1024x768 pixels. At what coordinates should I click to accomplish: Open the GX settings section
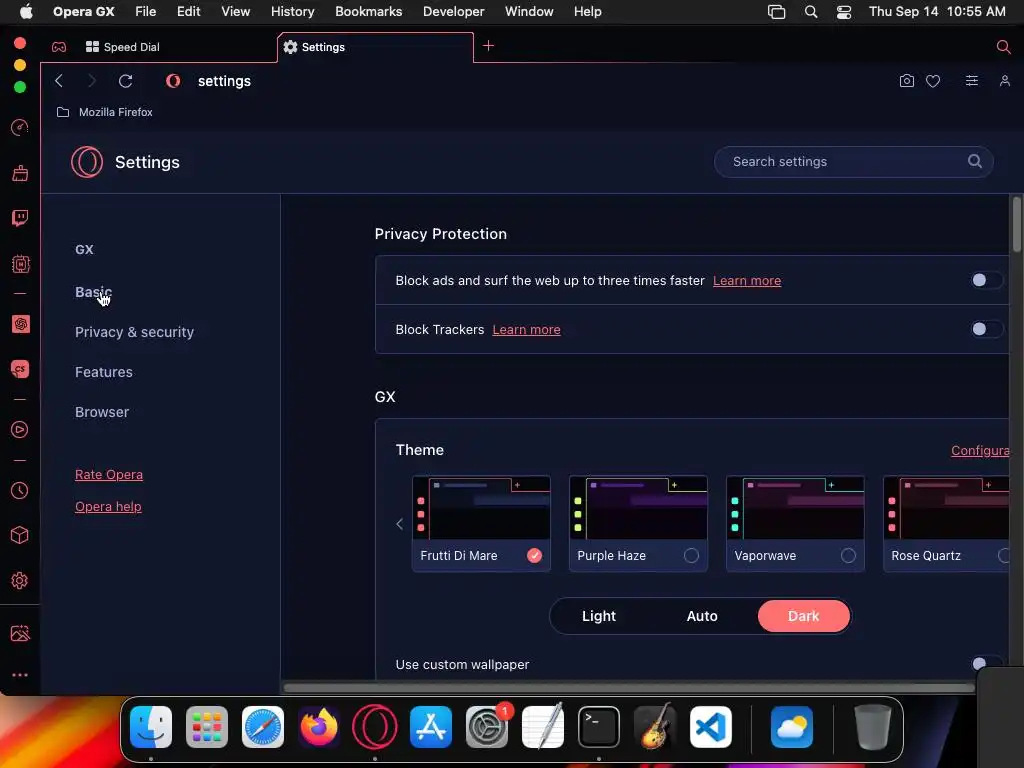[x=84, y=249]
